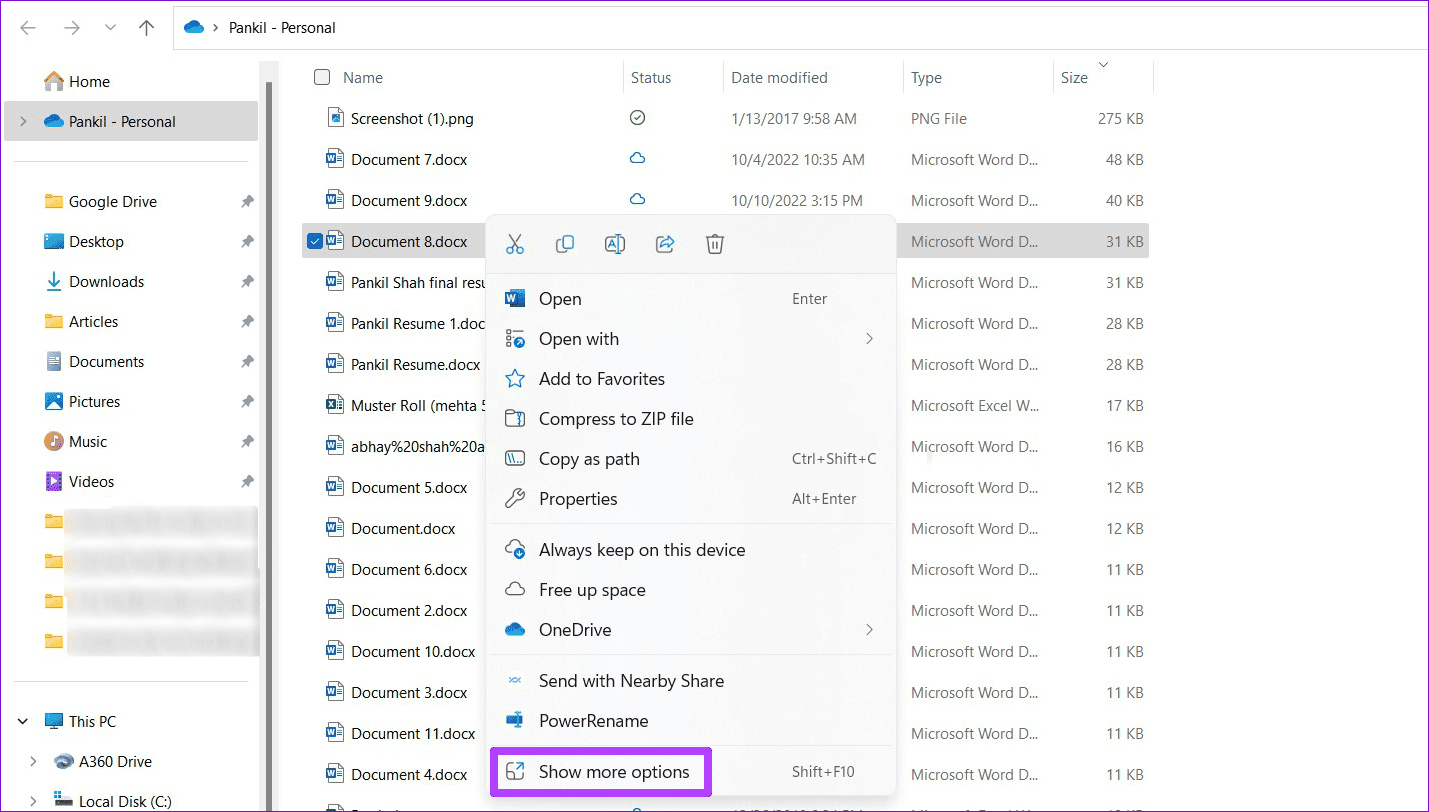Click the wrench icon beside Properties

pyautogui.click(x=515, y=499)
